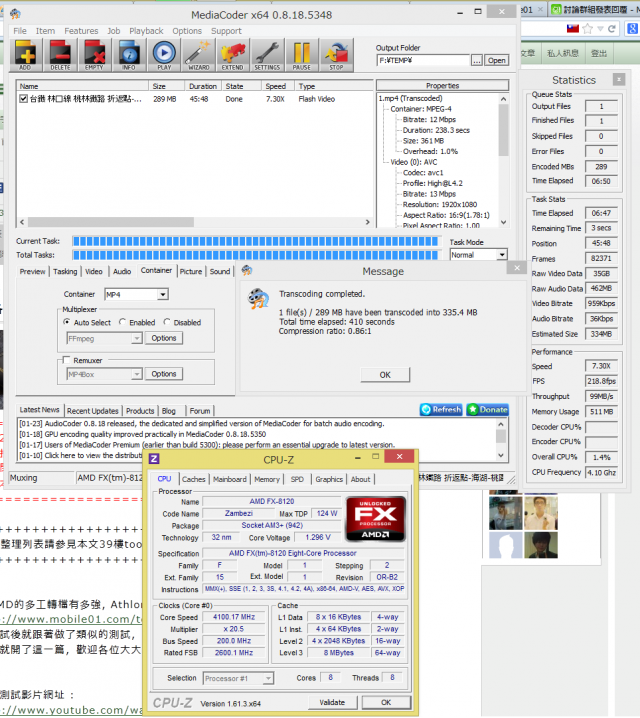Open the SETTINGS wrench icon
Image resolution: width=640 pixels, height=718 pixels.
tap(267, 55)
